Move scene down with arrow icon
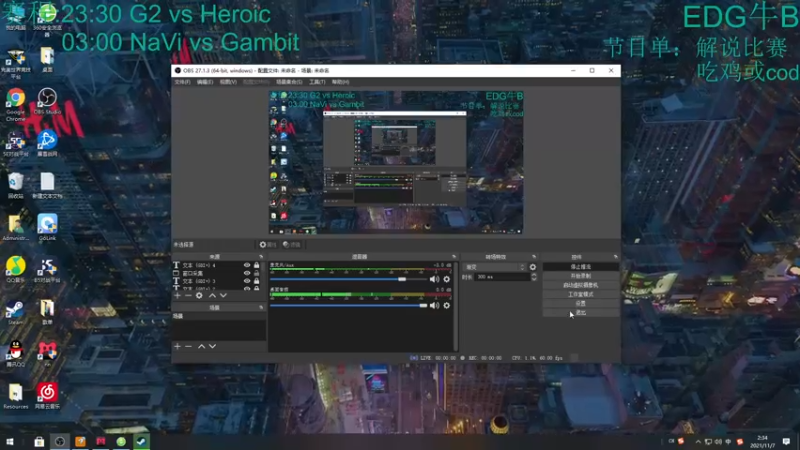The height and width of the screenshot is (450, 800). (x=212, y=346)
